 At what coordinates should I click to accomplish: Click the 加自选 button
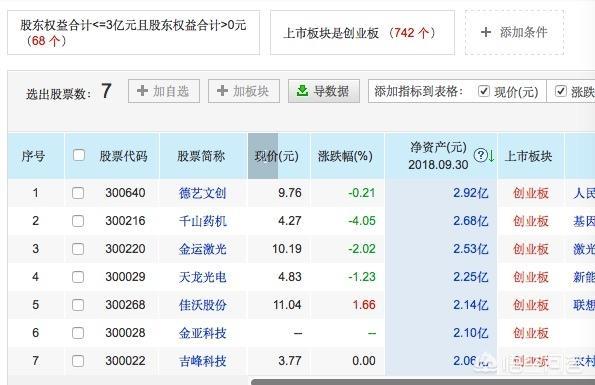pyautogui.click(x=164, y=91)
